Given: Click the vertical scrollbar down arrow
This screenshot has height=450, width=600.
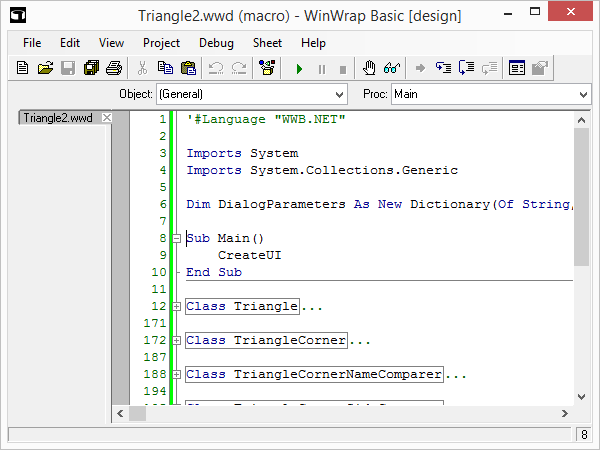Looking at the screenshot, I should point(583,397).
